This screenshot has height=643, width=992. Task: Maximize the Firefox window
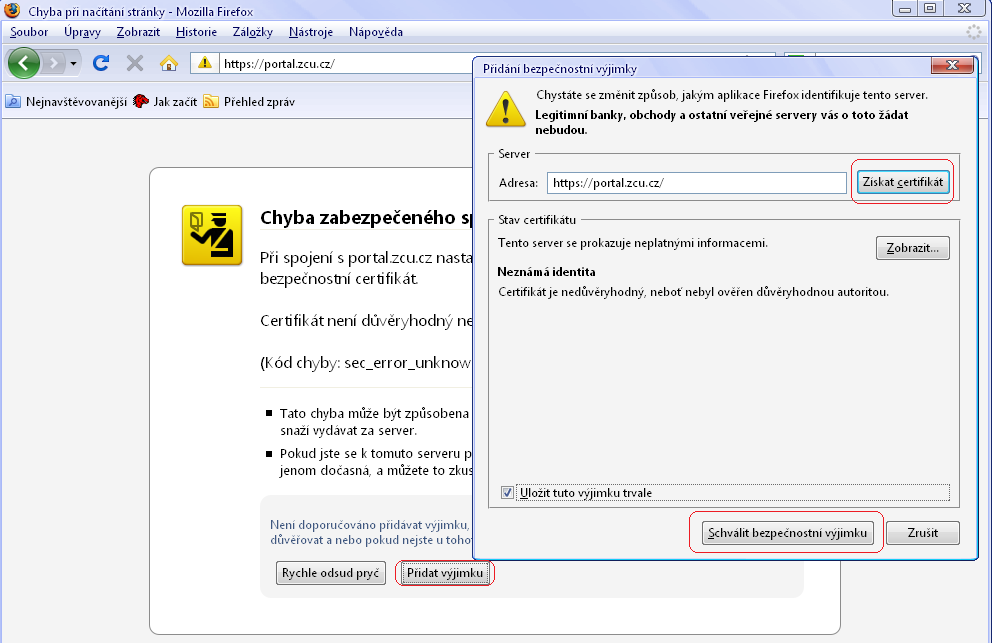[930, 8]
